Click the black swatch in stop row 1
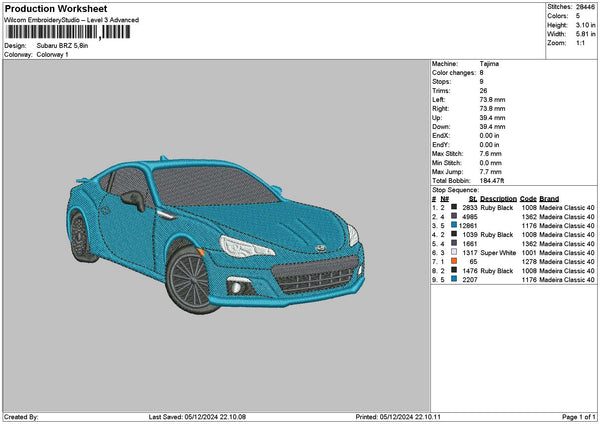 click(452, 206)
